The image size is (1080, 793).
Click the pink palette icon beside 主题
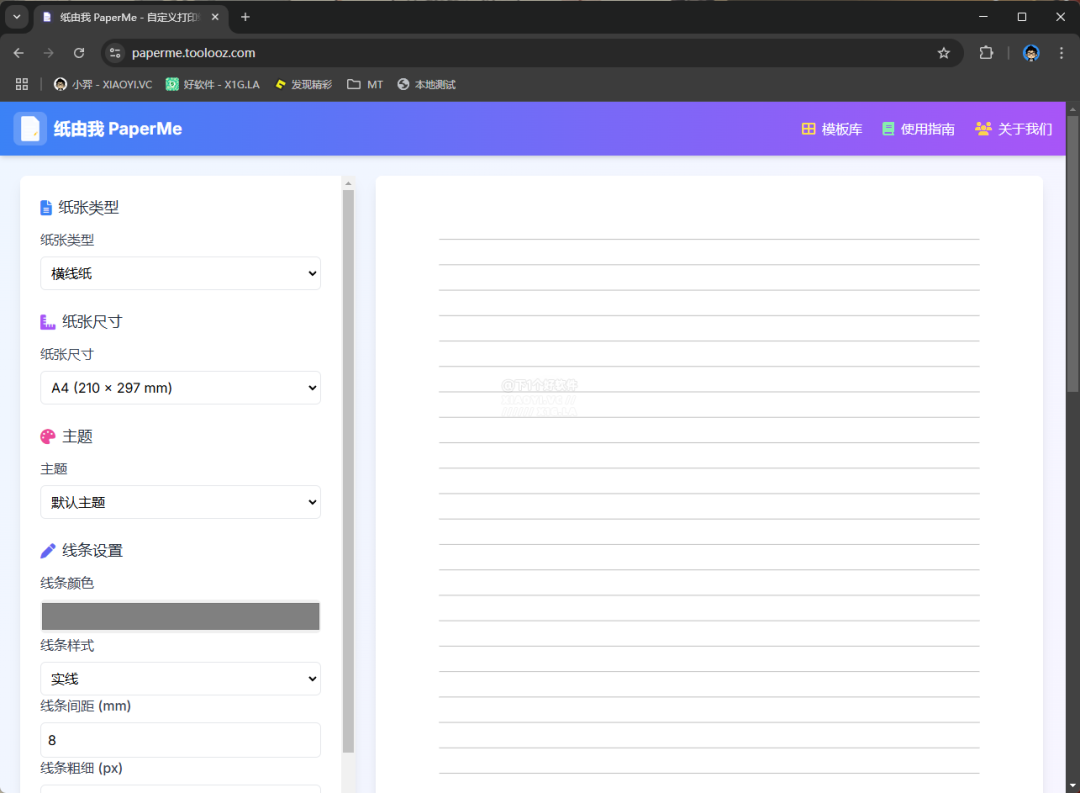pyautogui.click(x=48, y=436)
